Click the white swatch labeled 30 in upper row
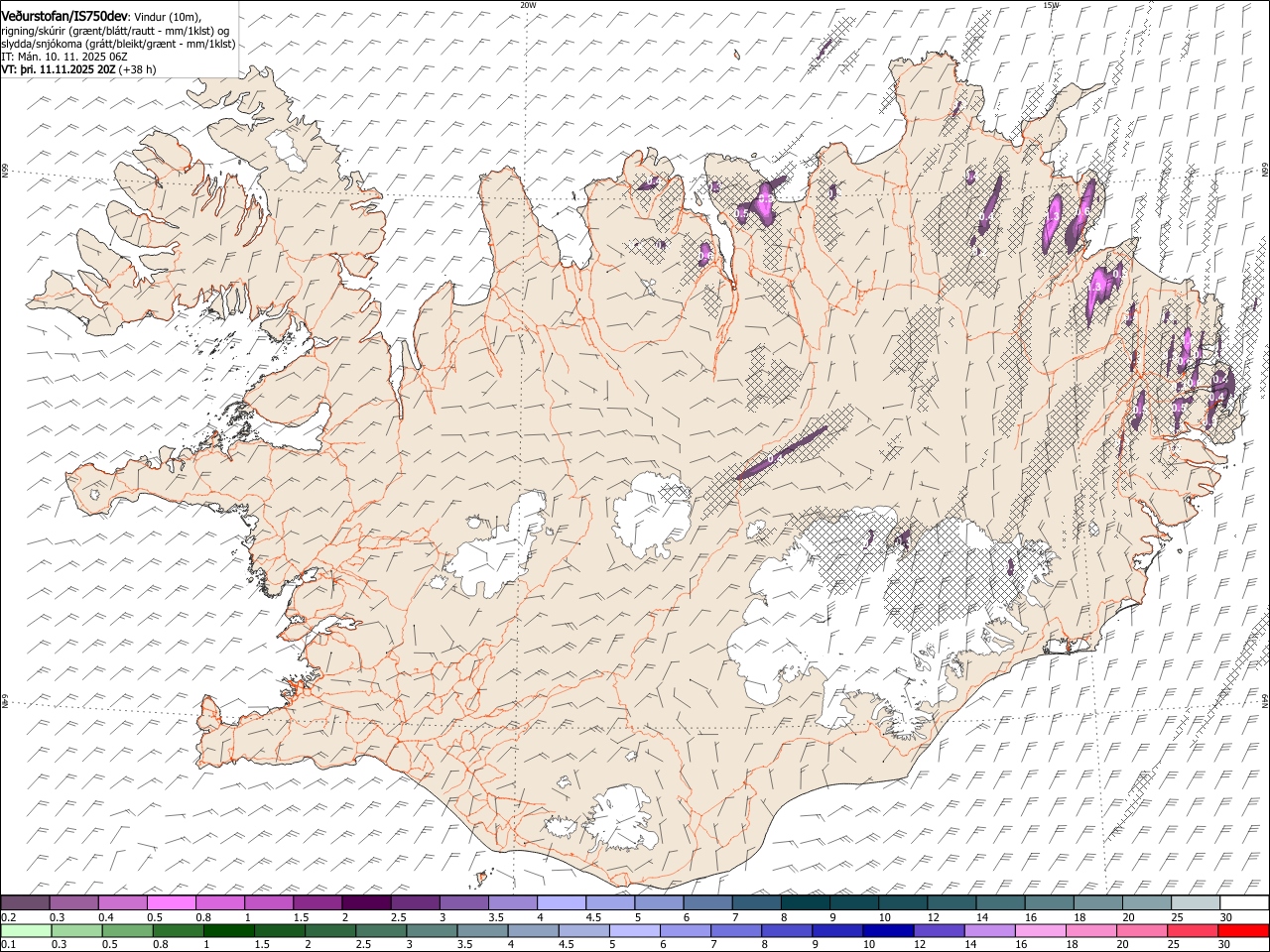This screenshot has height=952, width=1270. tap(1244, 903)
